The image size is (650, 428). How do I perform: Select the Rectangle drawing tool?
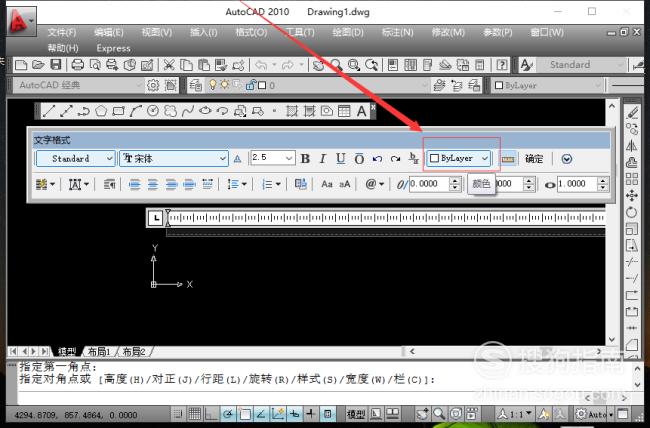coord(119,111)
